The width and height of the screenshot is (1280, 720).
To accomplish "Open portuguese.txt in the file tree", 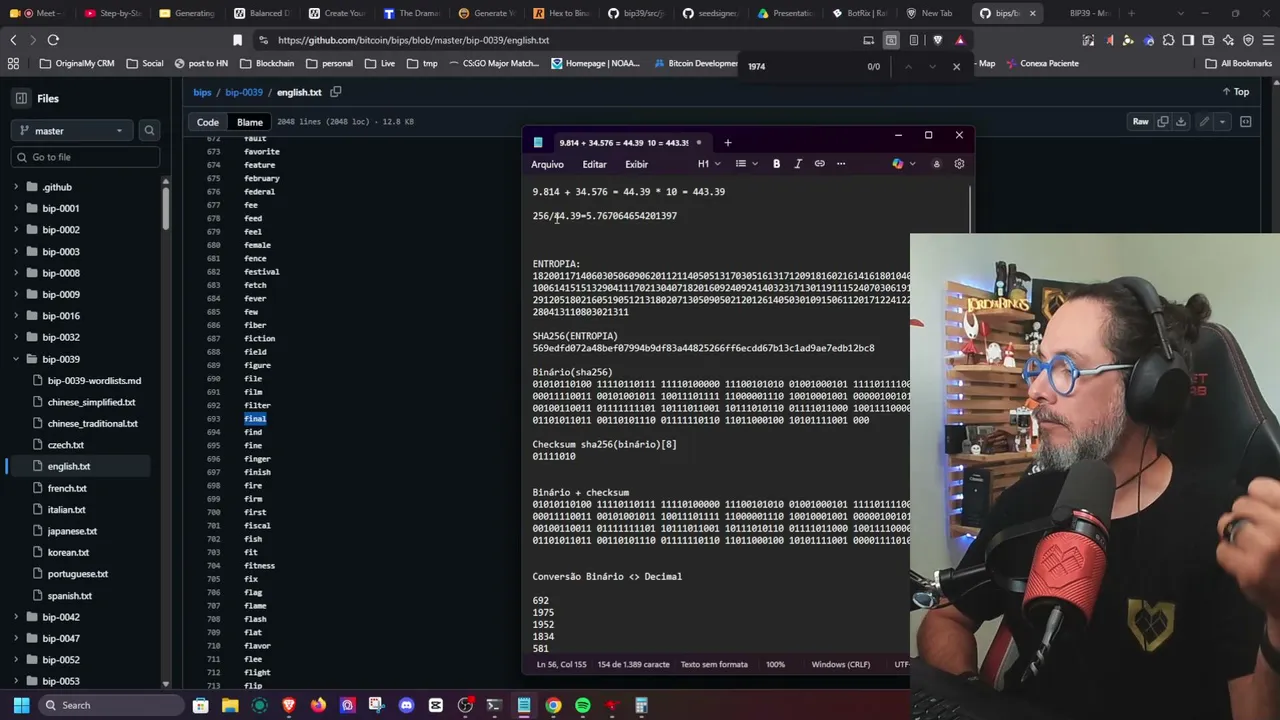I will point(78,574).
